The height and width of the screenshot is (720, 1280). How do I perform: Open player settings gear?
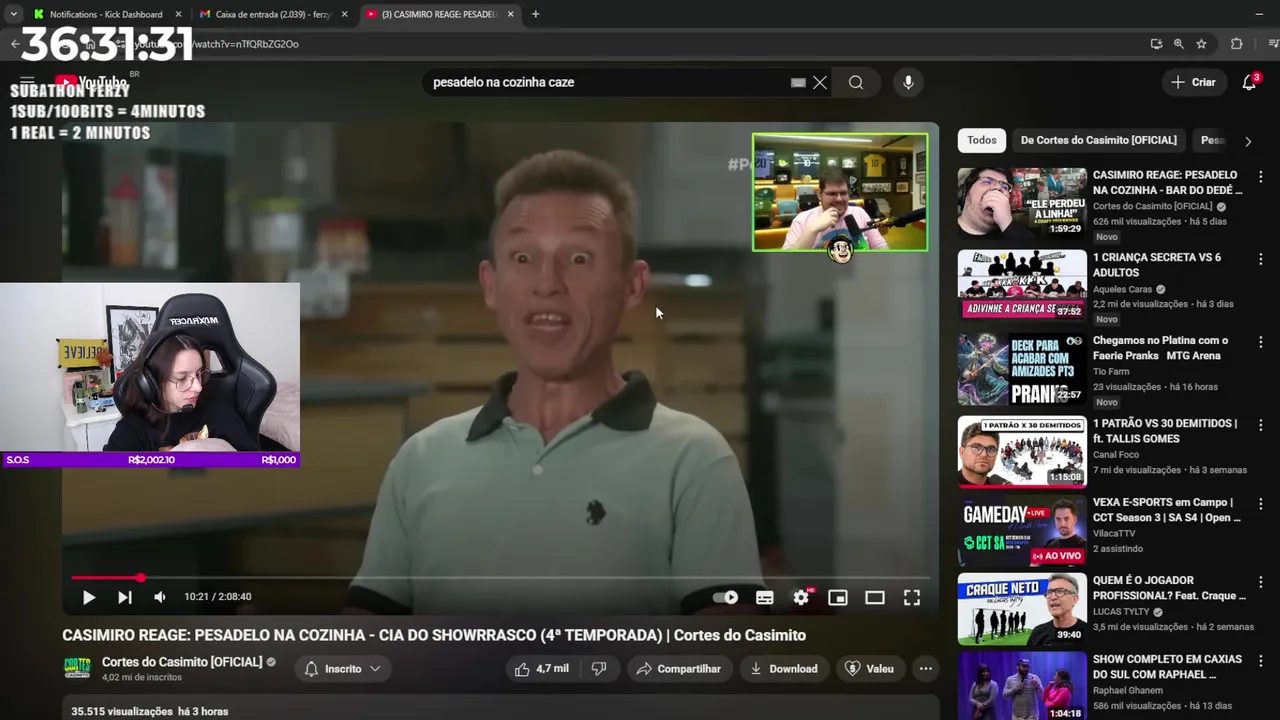(801, 597)
